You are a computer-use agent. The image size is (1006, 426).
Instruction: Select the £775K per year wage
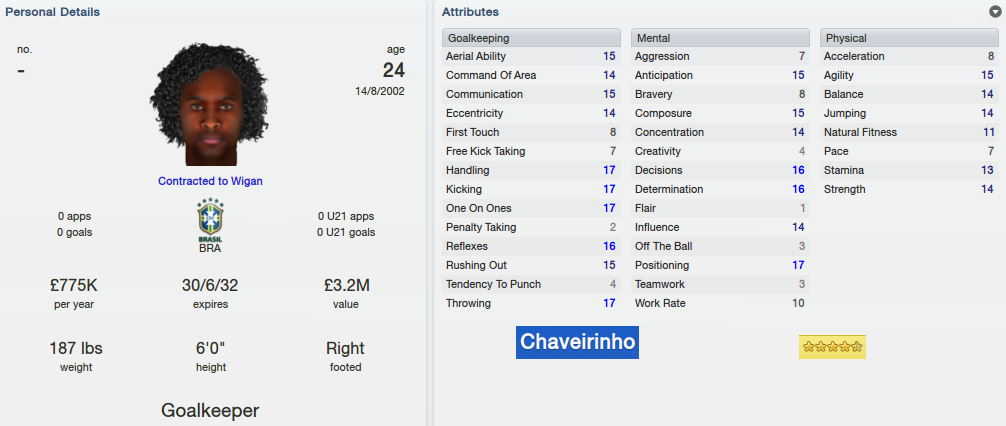[x=74, y=285]
